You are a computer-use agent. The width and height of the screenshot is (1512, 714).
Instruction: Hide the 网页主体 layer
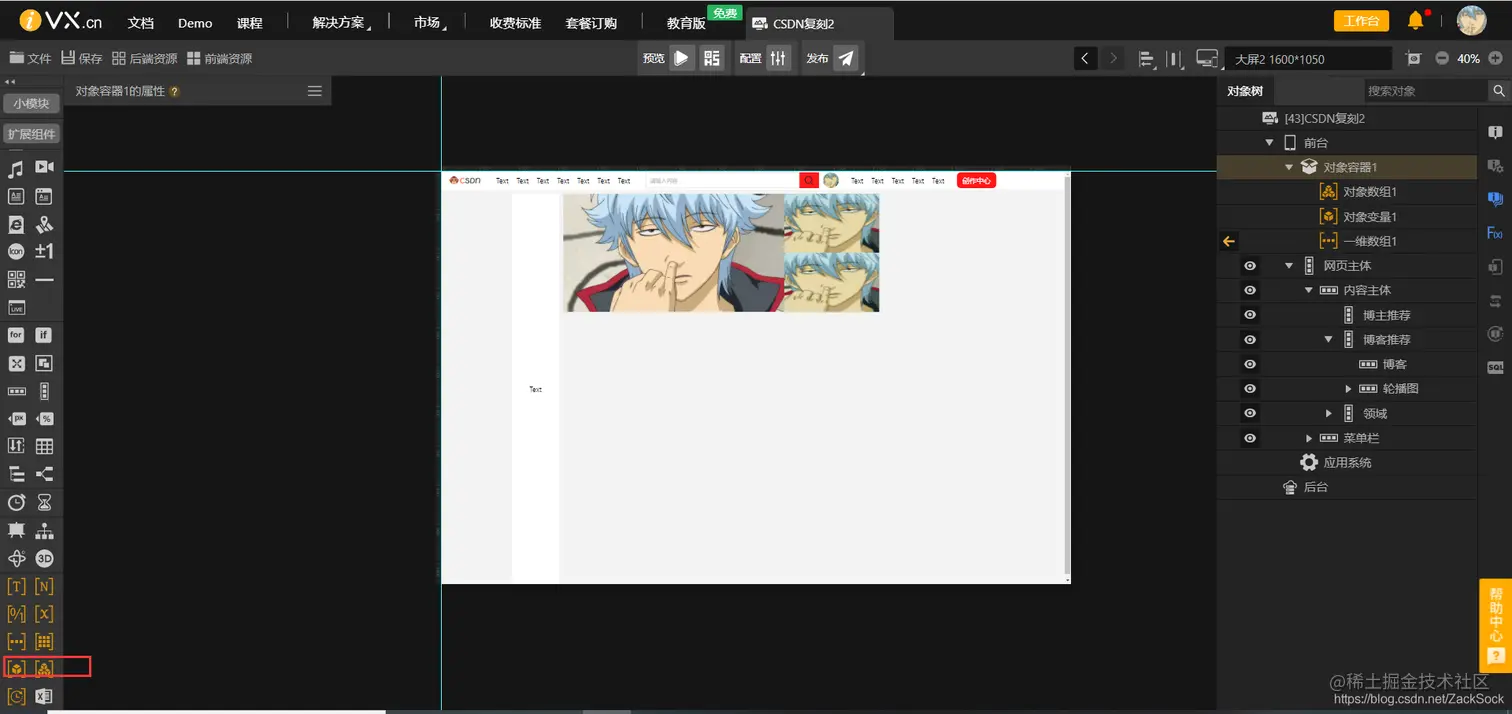coord(1249,265)
